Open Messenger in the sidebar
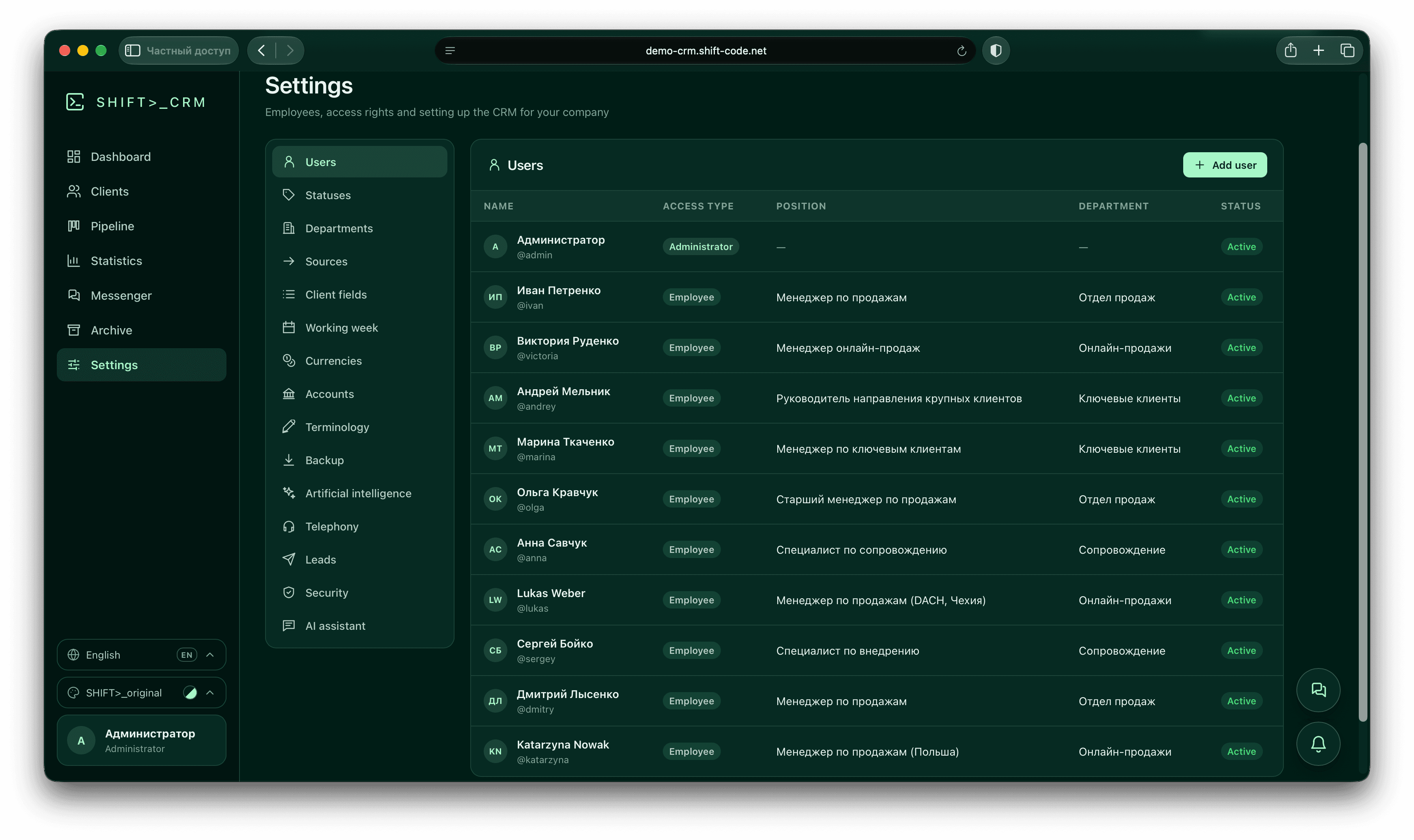1414x840 pixels. coord(142,295)
